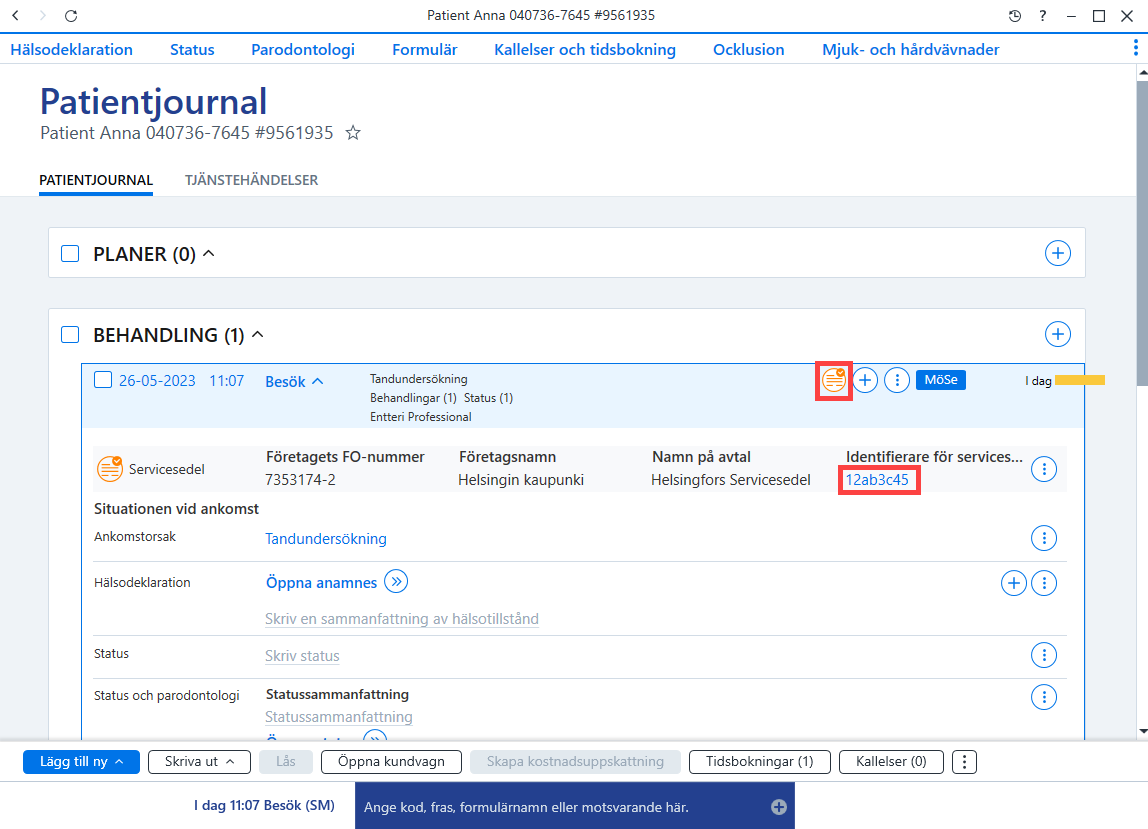Screen dimensions: 1148x829
Task: Open the three-dot menu in the visit header
Action: coord(897,380)
